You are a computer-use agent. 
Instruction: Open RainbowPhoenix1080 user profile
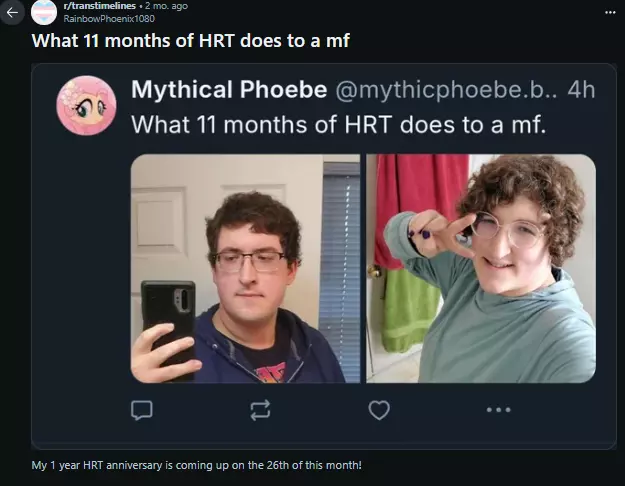click(109, 19)
